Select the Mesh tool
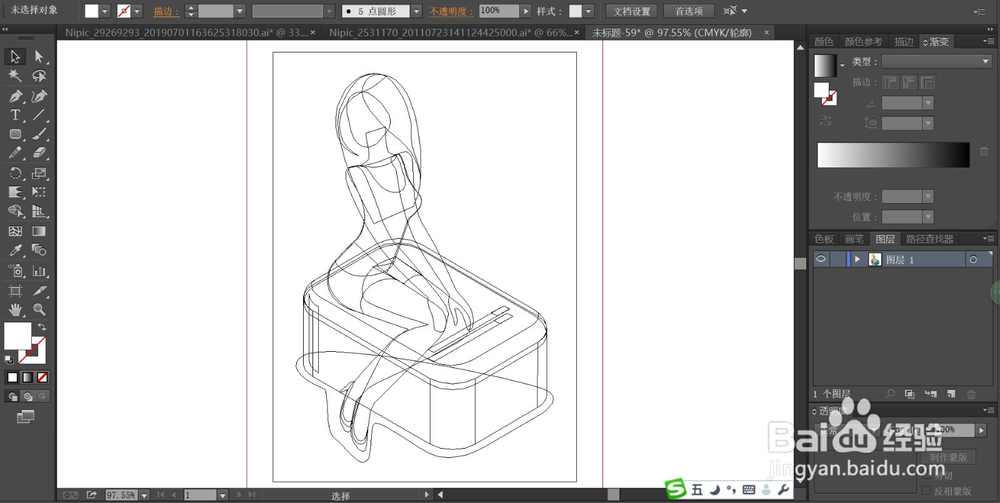Screen dimensions: 1000x503 coord(15,231)
